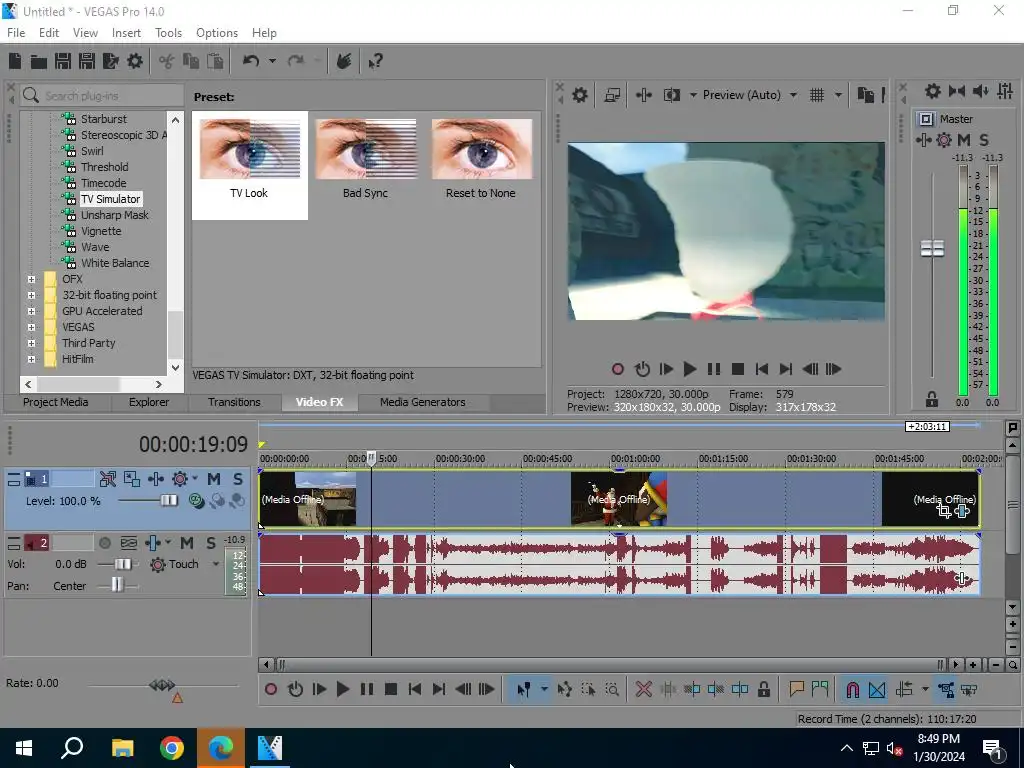Expand the GPU Accelerated folder
Image resolution: width=1024 pixels, height=768 pixels.
pos(31,311)
